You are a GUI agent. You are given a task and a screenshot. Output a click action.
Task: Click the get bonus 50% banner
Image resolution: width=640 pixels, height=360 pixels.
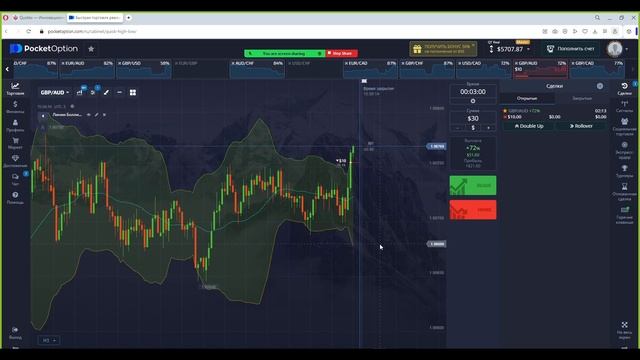(x=443, y=49)
